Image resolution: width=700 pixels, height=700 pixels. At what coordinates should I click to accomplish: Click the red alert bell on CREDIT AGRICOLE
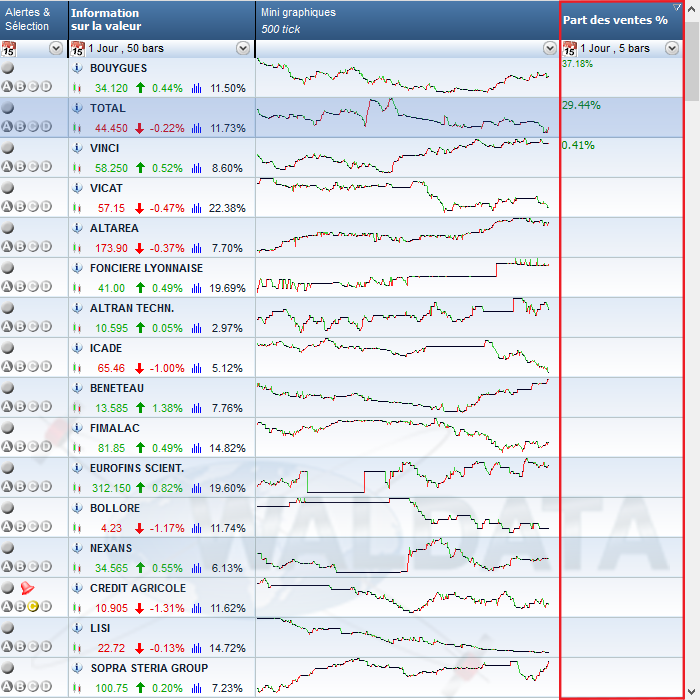tap(27, 588)
